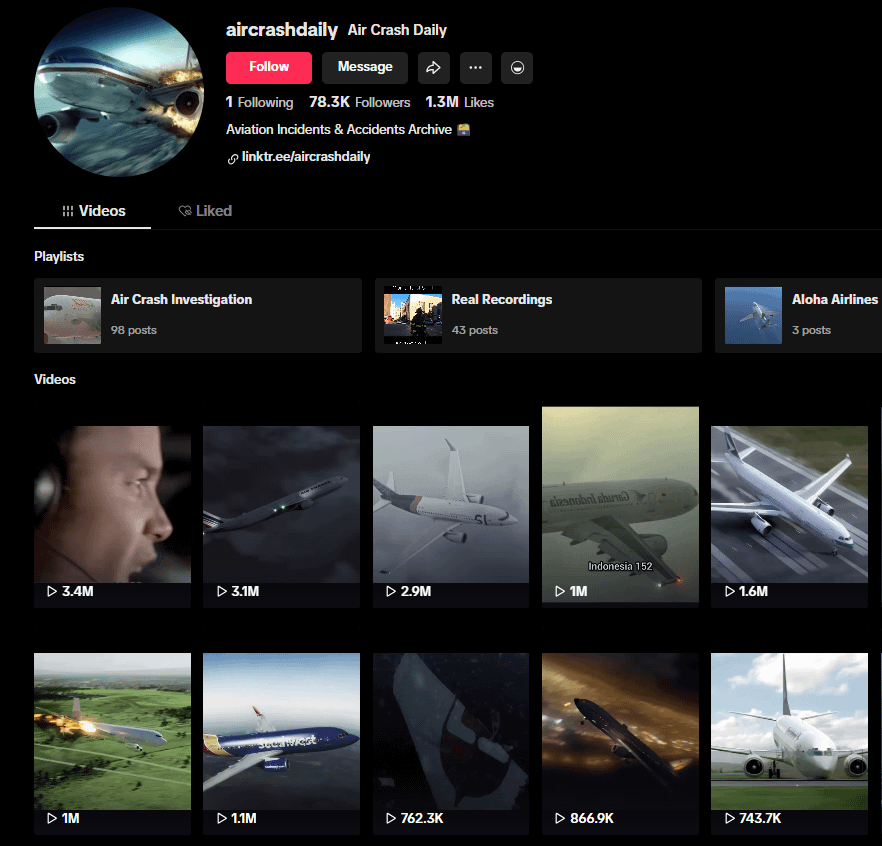Click the Air Crash Investigation playlist thumbnail
This screenshot has width=882, height=846.
point(72,315)
